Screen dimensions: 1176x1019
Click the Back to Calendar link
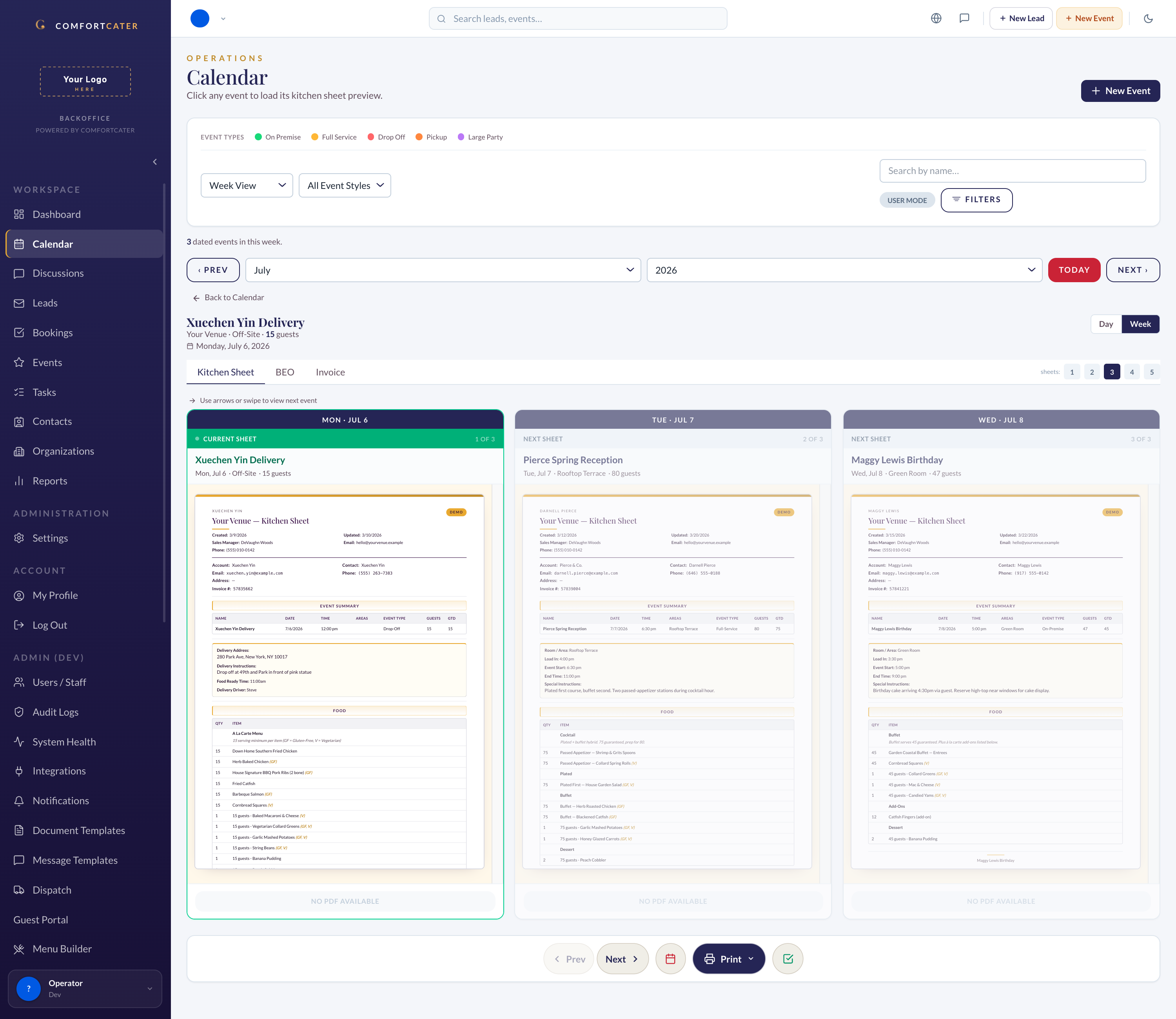click(228, 297)
